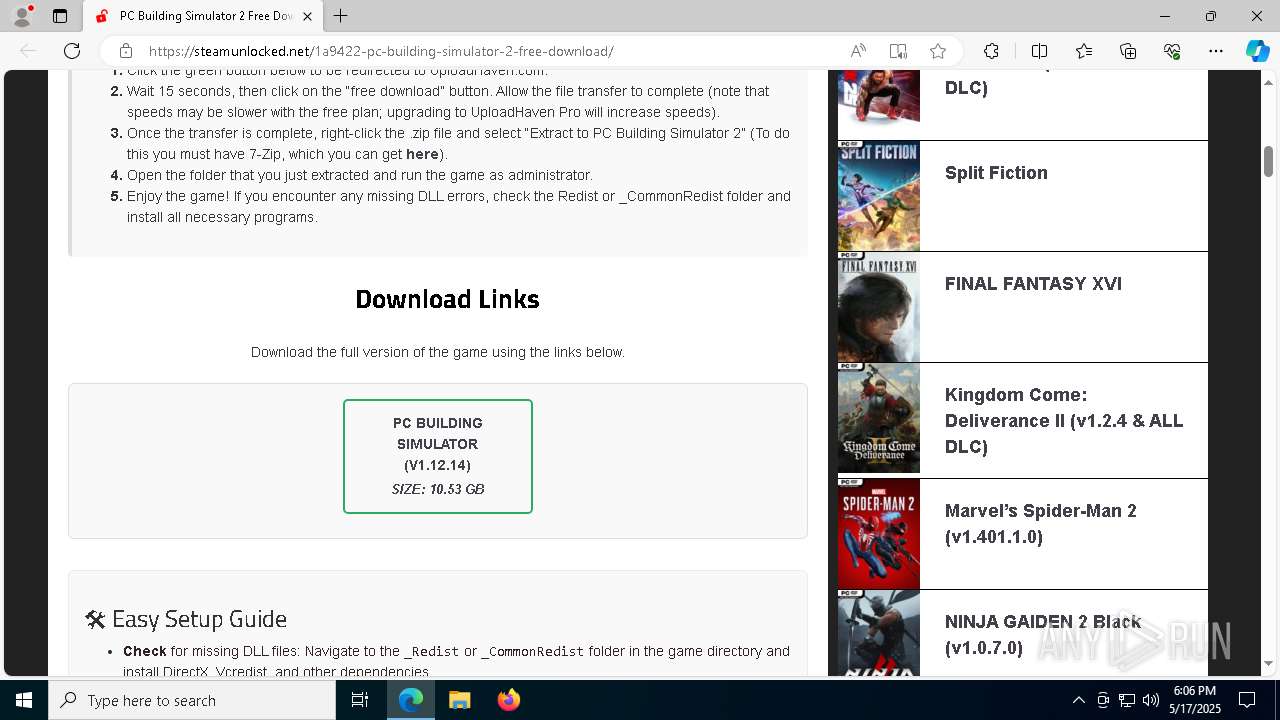
Task: Open a new tab with plus icon
Action: point(341,16)
